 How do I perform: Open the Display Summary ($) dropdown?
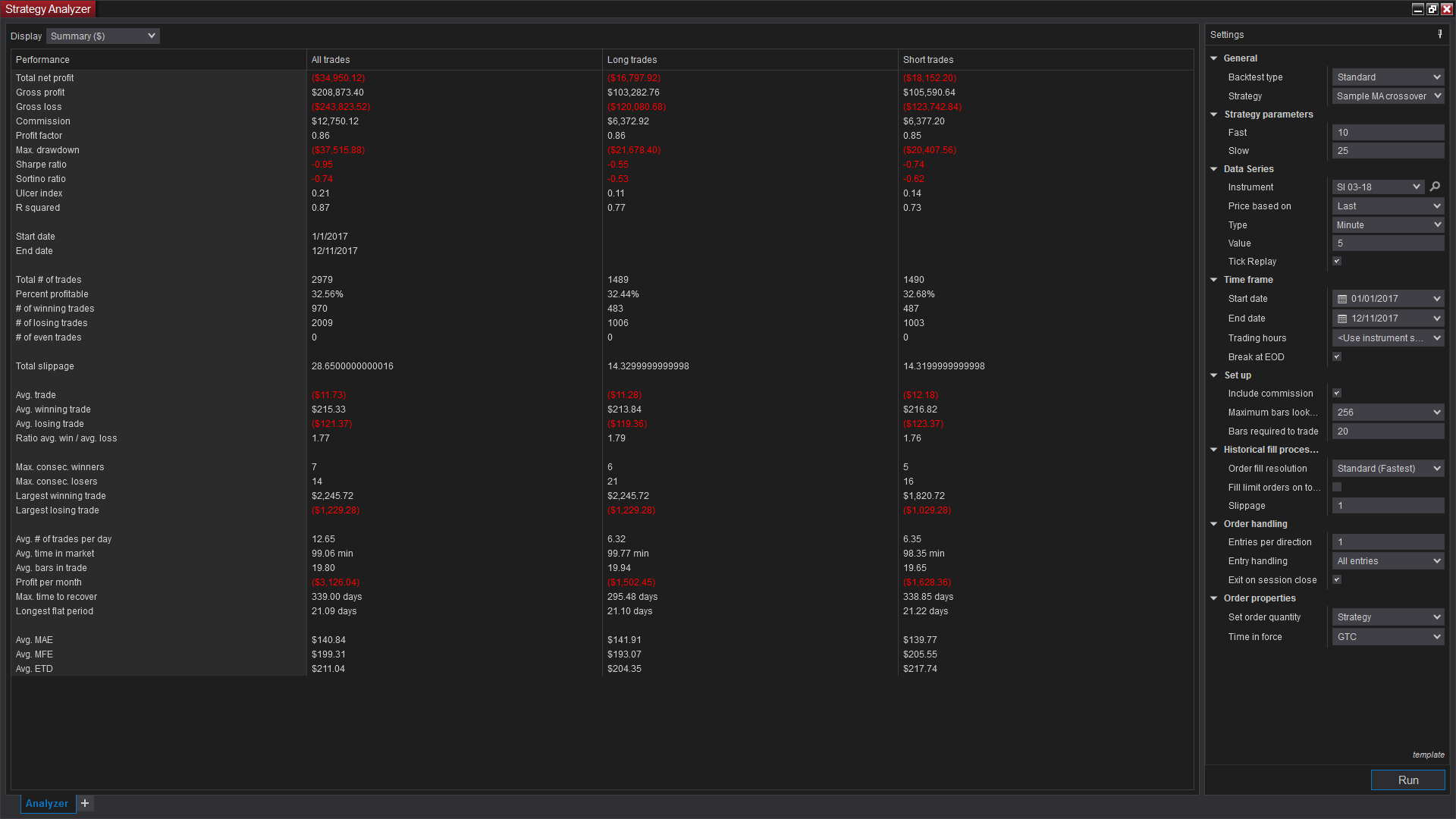pos(102,36)
